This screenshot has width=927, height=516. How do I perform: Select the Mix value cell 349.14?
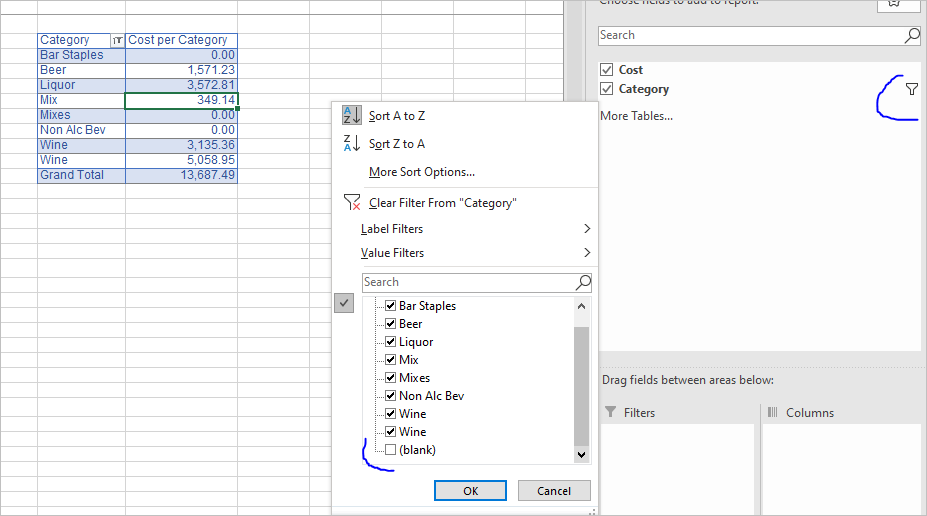click(x=181, y=100)
